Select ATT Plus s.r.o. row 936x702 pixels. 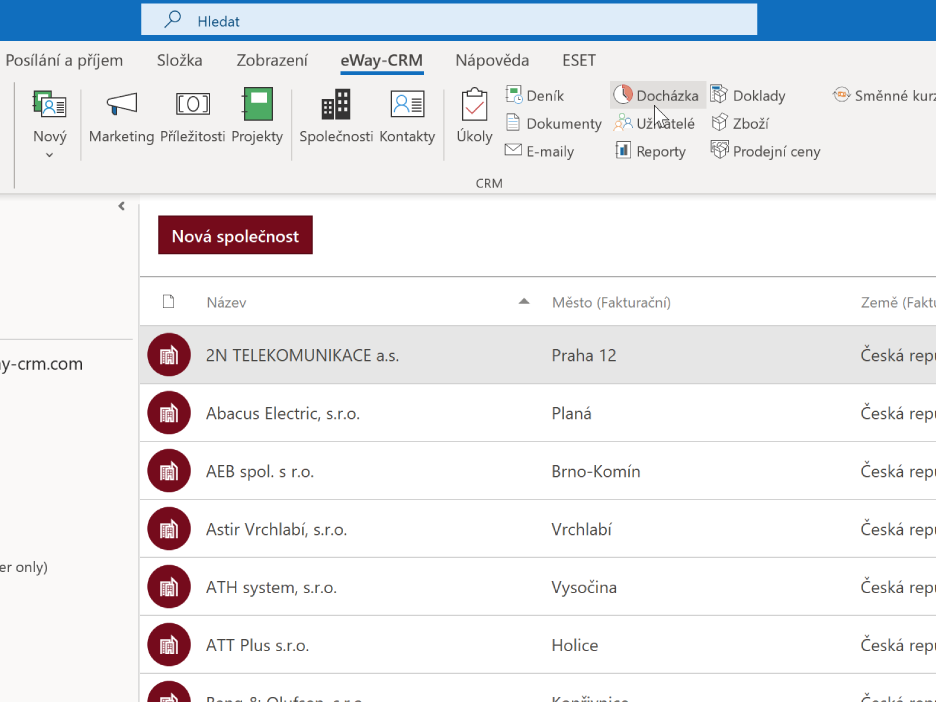pyautogui.click(x=538, y=645)
